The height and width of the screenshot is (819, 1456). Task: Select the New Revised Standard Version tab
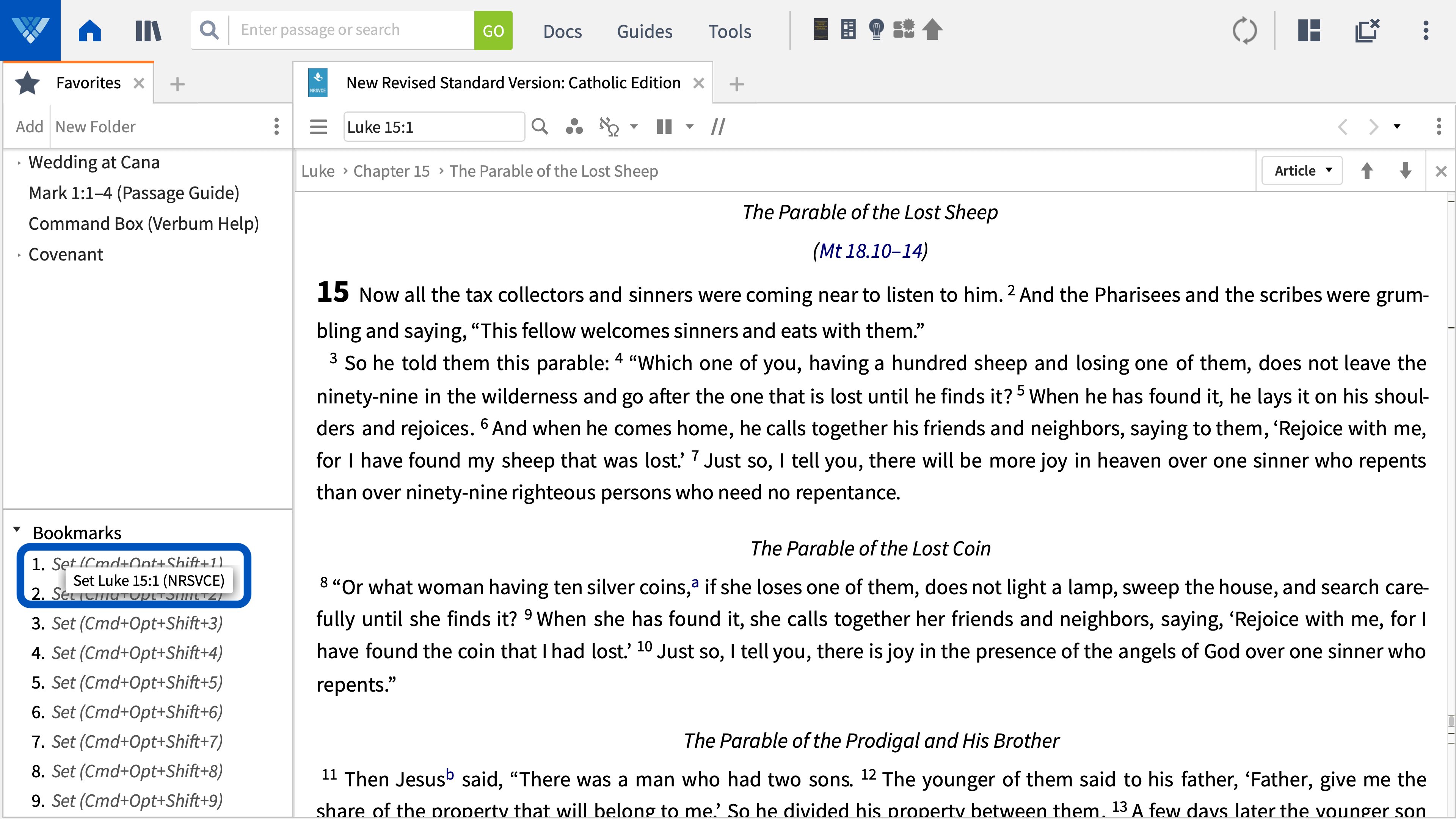click(x=513, y=83)
